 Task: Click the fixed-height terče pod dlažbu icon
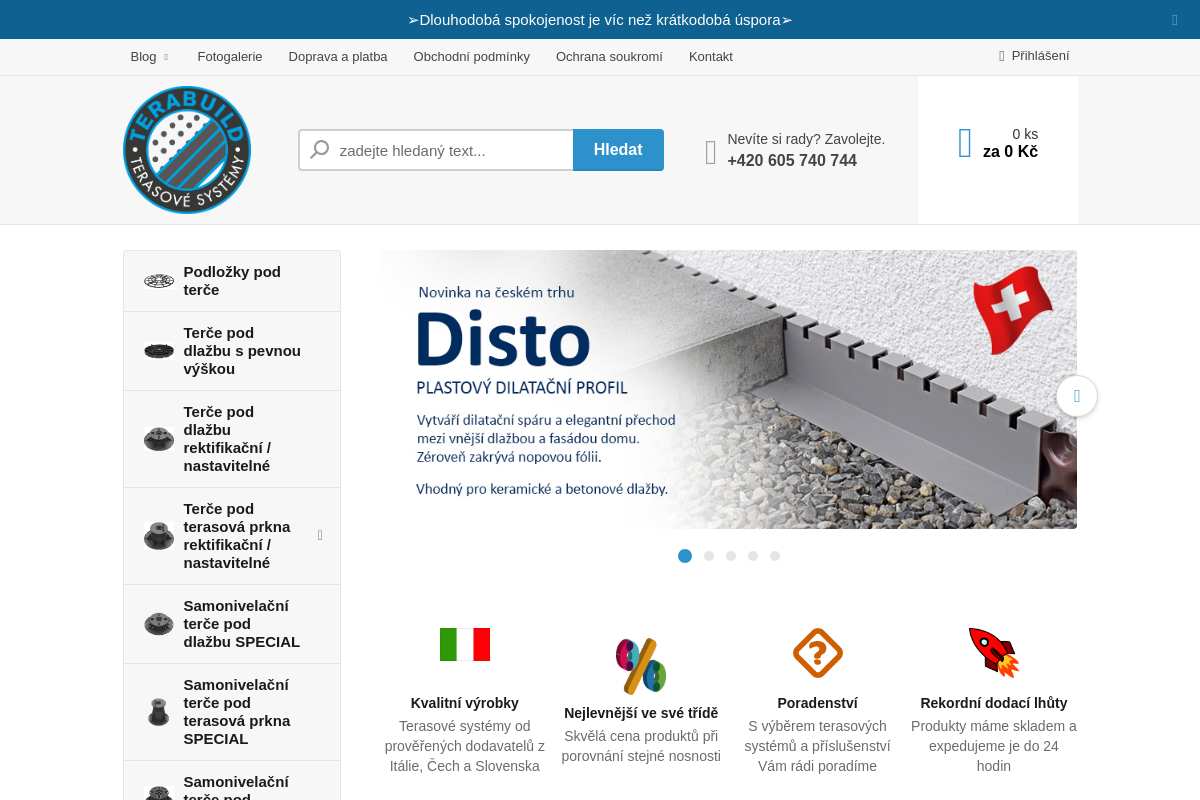[x=159, y=351]
